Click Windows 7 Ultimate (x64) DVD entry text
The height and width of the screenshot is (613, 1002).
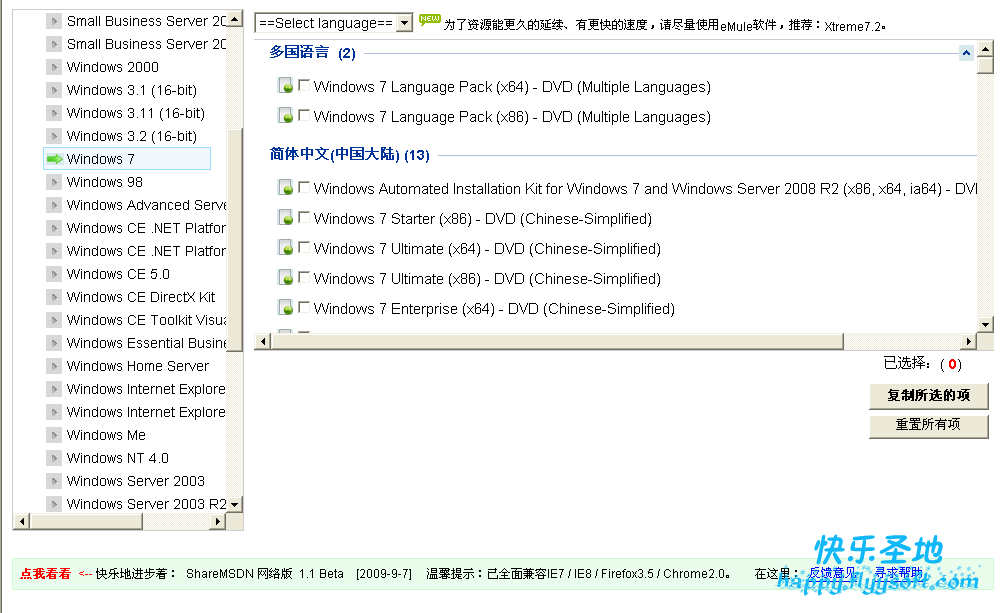[487, 249]
